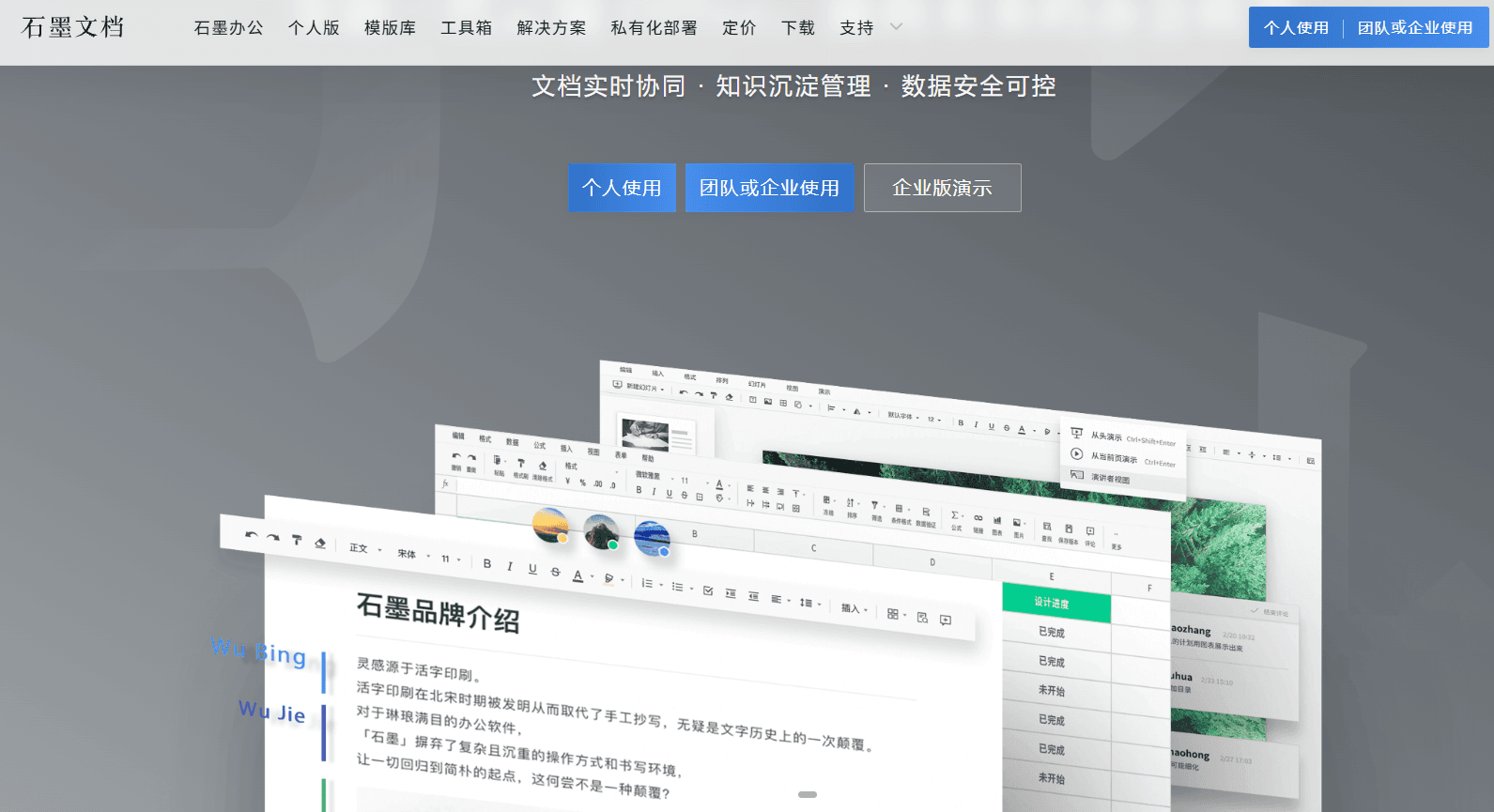Click the find icon in document toolbar
This screenshot has height=812, width=1494.
click(922, 618)
